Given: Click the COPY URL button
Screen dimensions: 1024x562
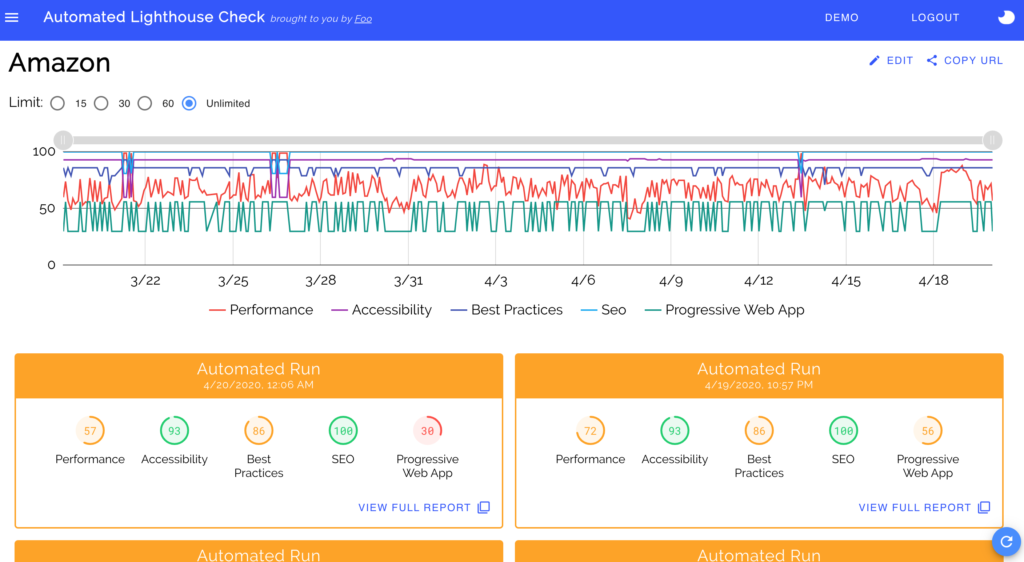Looking at the screenshot, I should 965,61.
